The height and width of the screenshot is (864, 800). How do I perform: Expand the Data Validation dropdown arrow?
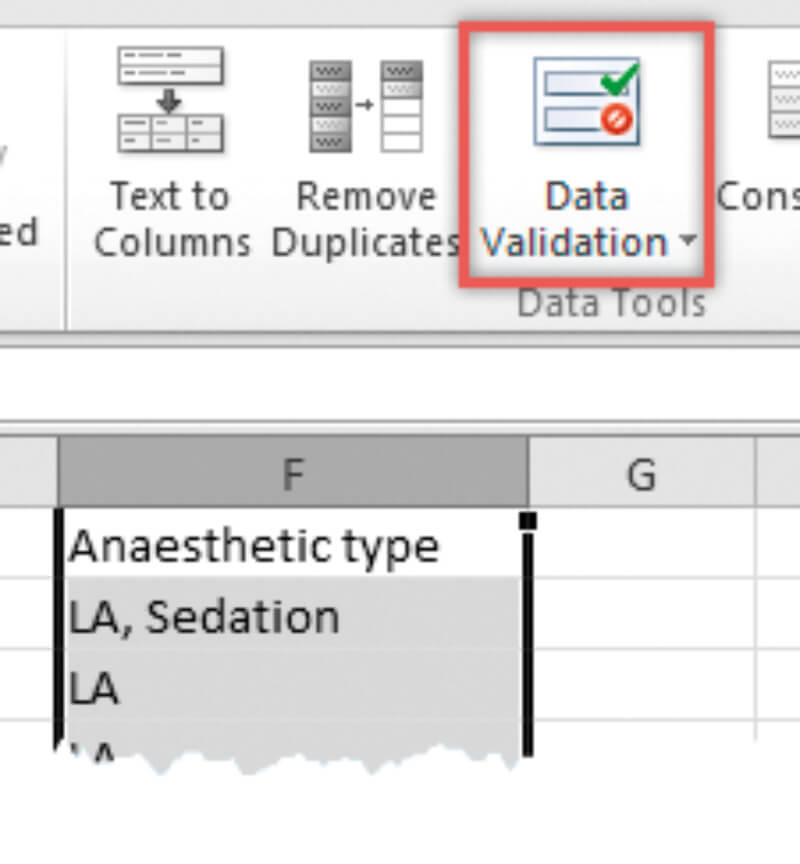pyautogui.click(x=686, y=243)
